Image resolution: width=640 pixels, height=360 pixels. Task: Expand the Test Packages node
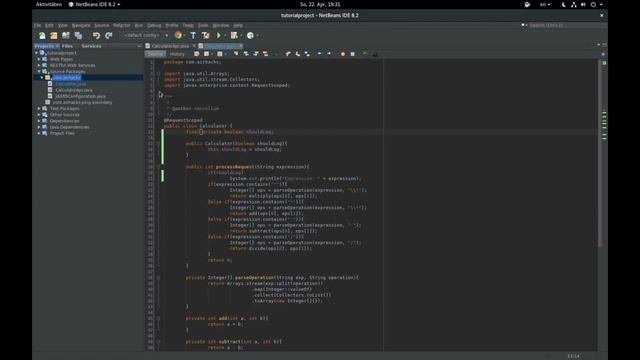tap(39, 108)
